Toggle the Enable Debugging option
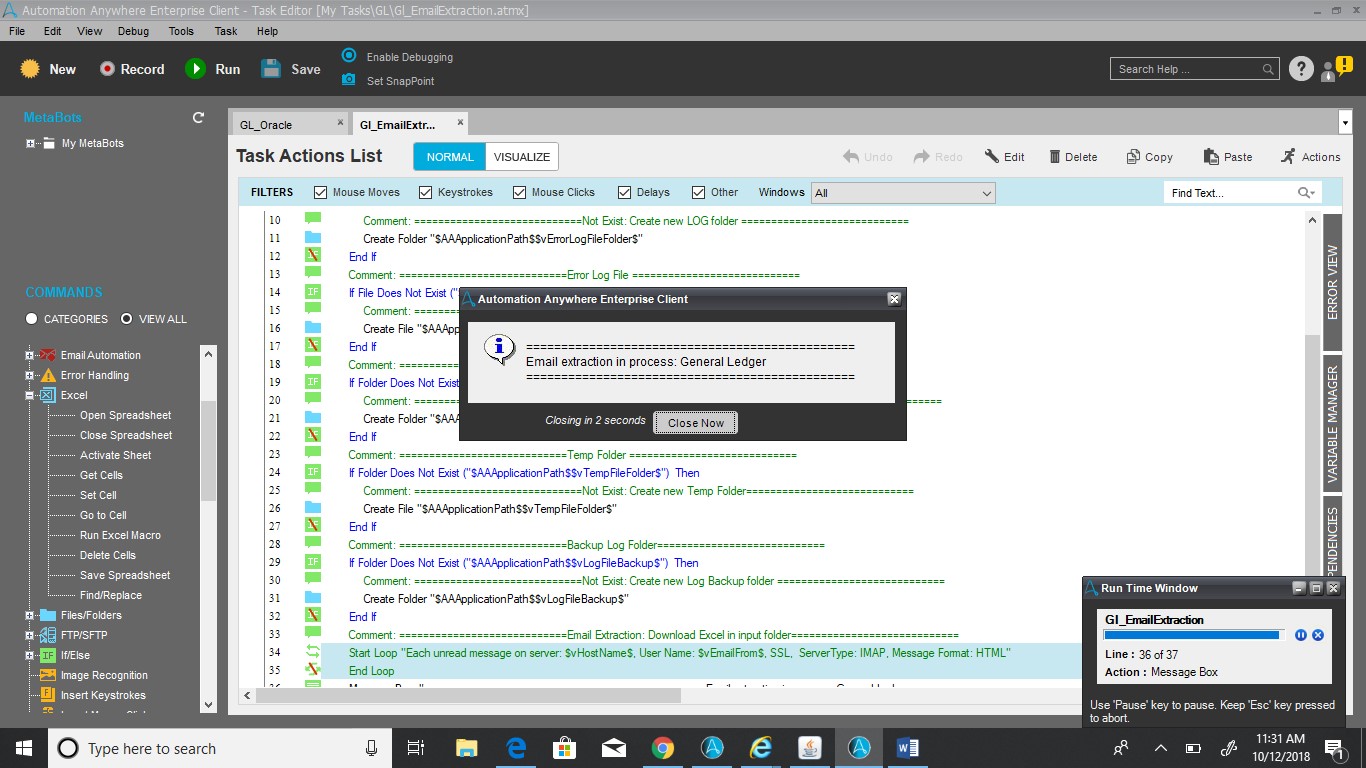 click(x=397, y=57)
